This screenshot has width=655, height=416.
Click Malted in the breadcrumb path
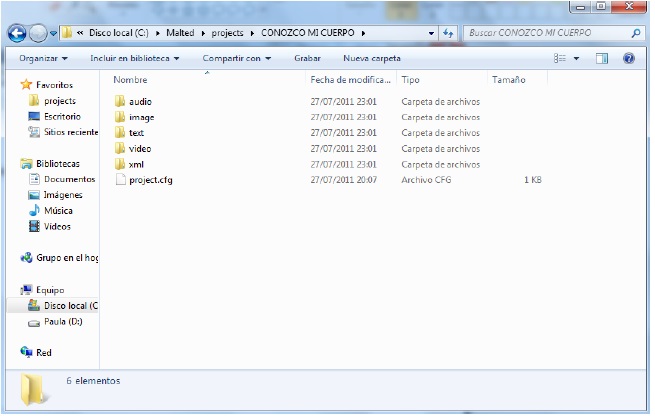(180, 33)
